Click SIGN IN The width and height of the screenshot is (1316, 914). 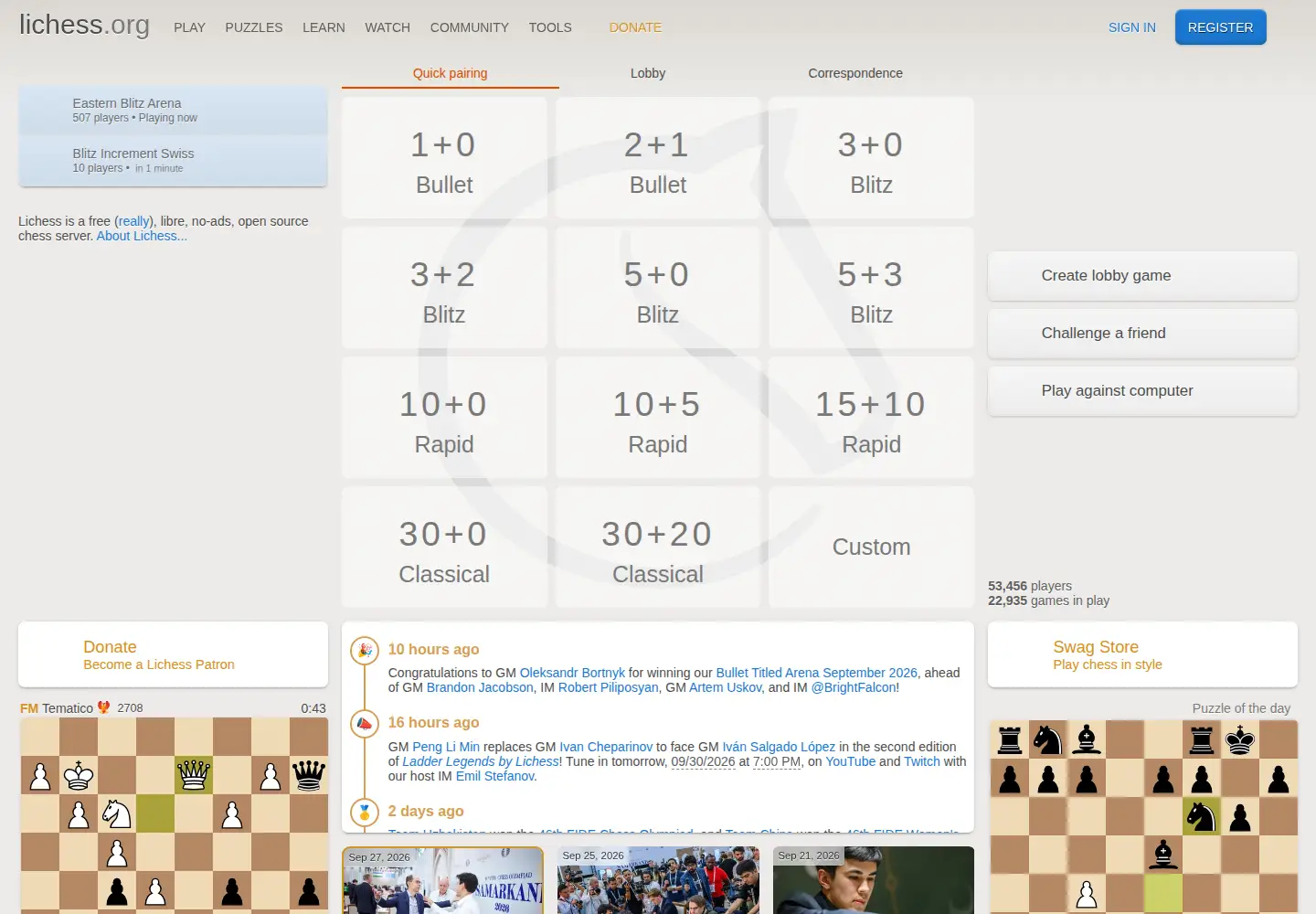[x=1131, y=27]
